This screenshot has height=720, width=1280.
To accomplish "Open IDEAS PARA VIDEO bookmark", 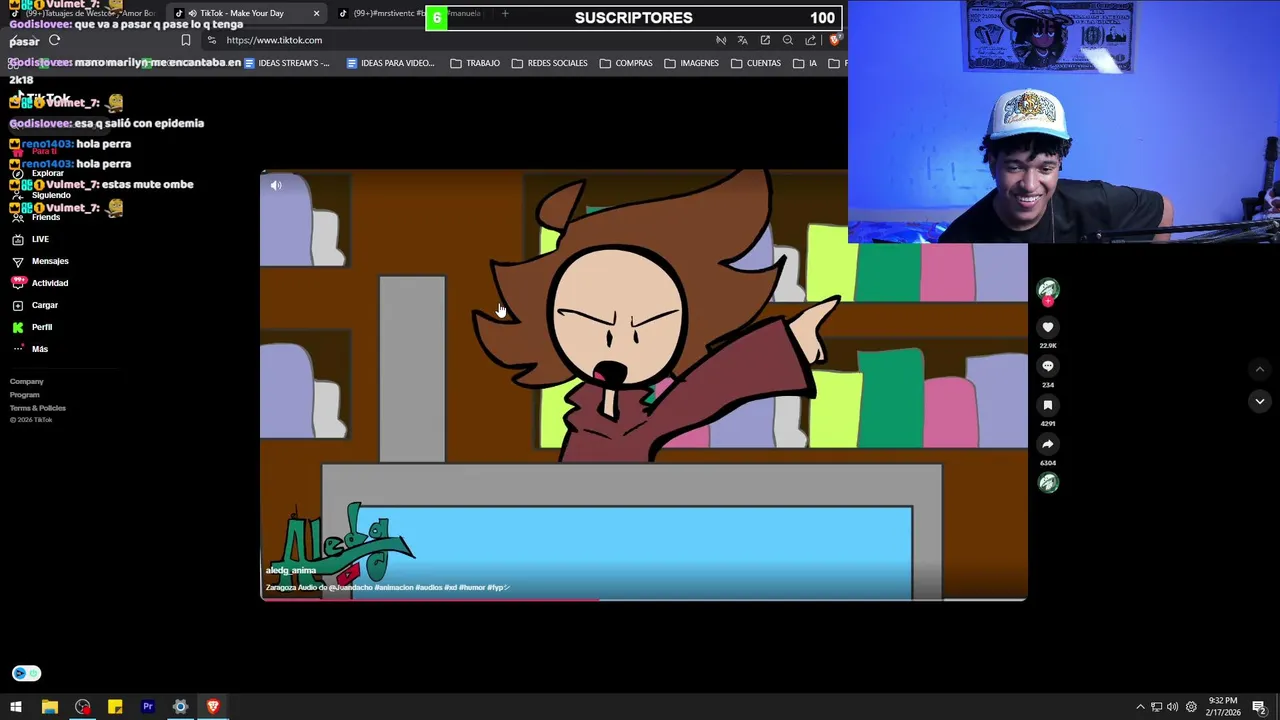I will (x=390, y=63).
